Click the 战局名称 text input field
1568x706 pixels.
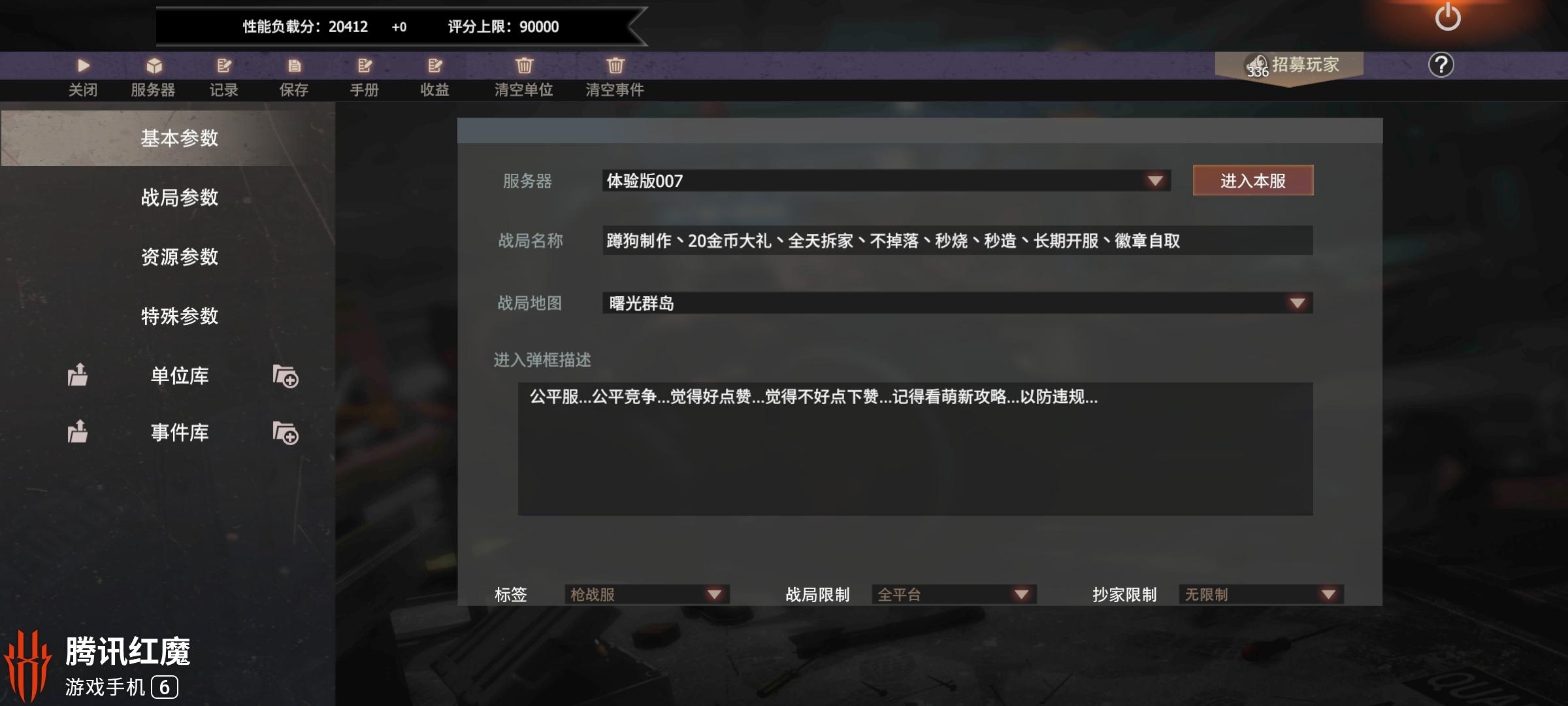(957, 241)
